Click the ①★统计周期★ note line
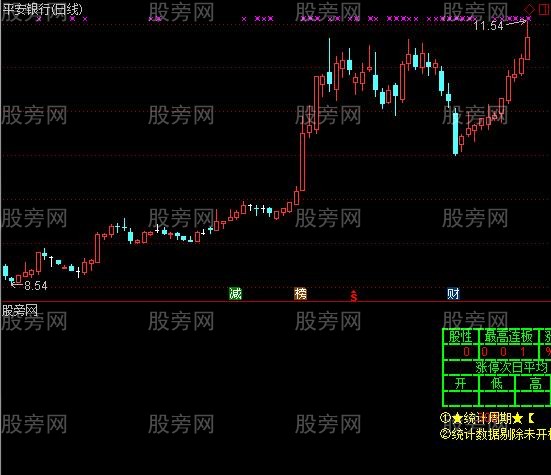 tap(487, 418)
